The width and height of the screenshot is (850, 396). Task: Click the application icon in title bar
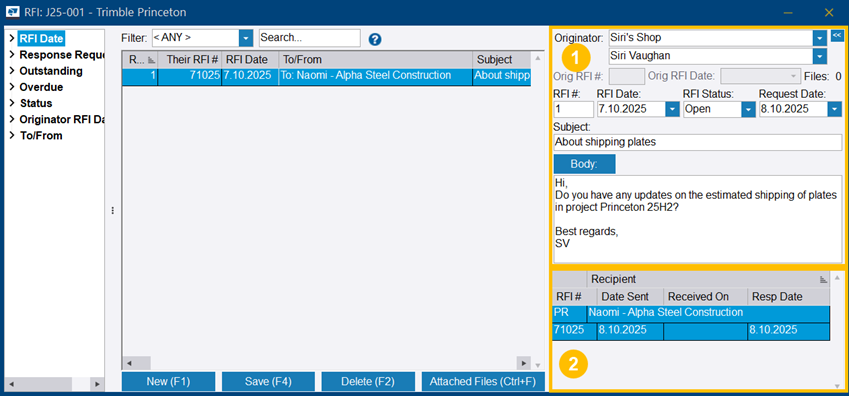coord(12,12)
